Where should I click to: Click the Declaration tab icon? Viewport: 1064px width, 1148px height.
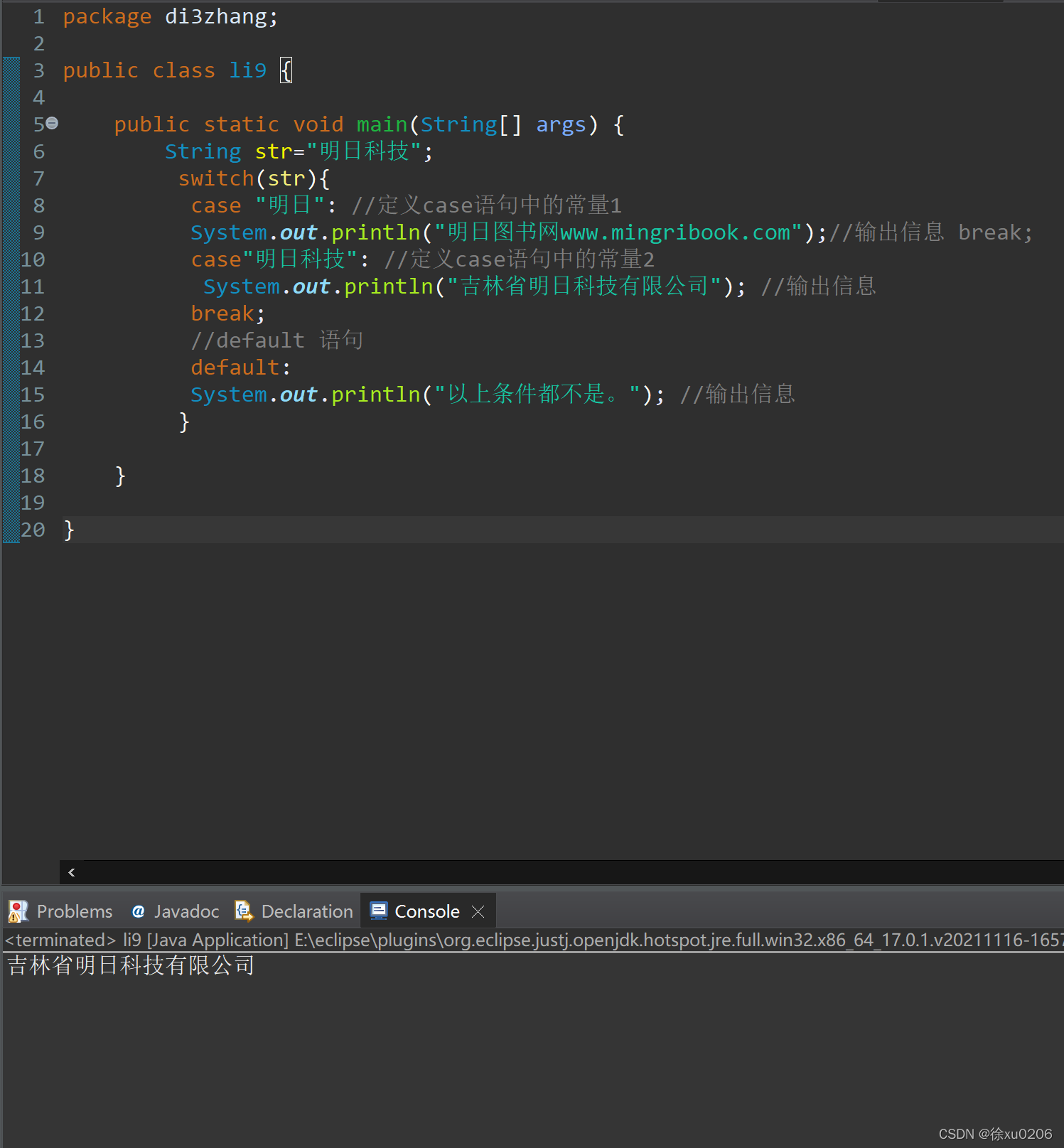point(244,911)
